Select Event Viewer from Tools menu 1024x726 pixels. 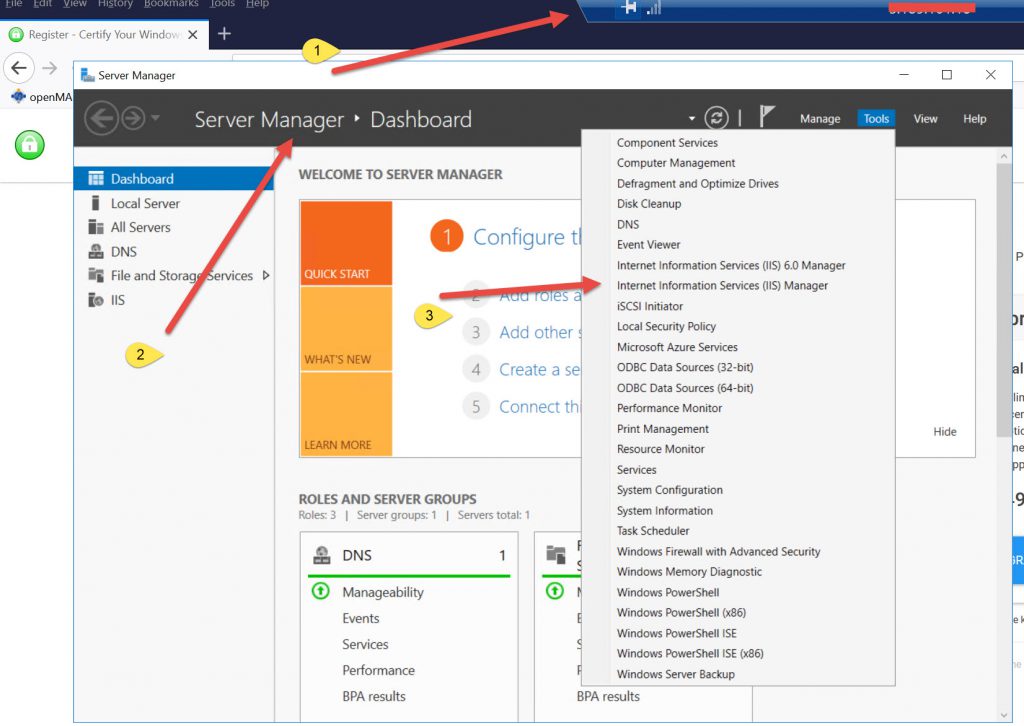coord(648,245)
